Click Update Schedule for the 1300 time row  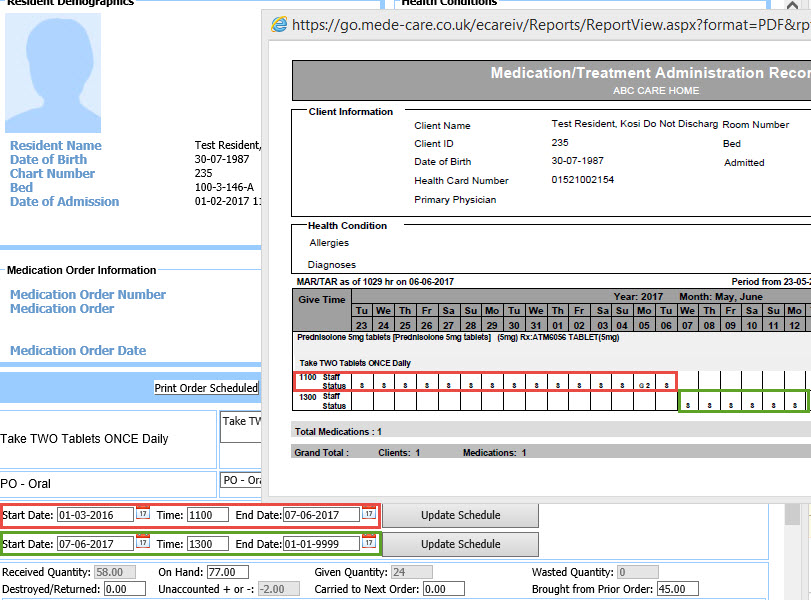pyautogui.click(x=460, y=544)
